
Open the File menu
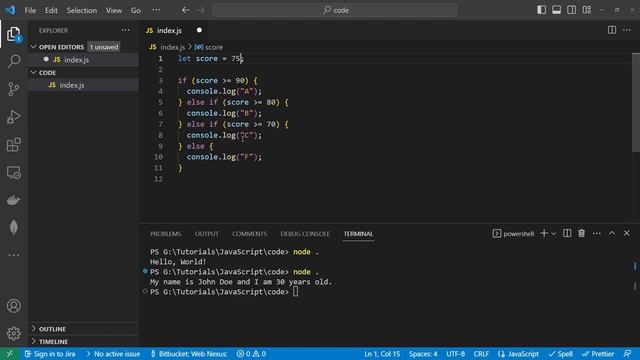30,10
